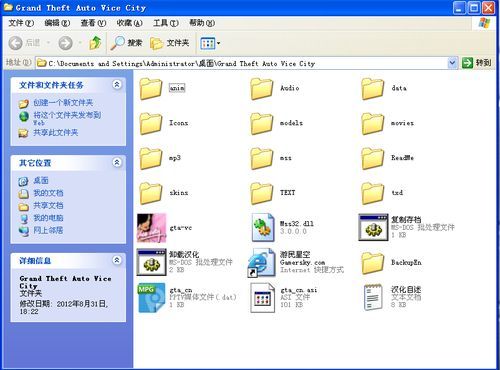Select the ReadMe folder
This screenshot has height=370, width=500.
click(x=388, y=158)
